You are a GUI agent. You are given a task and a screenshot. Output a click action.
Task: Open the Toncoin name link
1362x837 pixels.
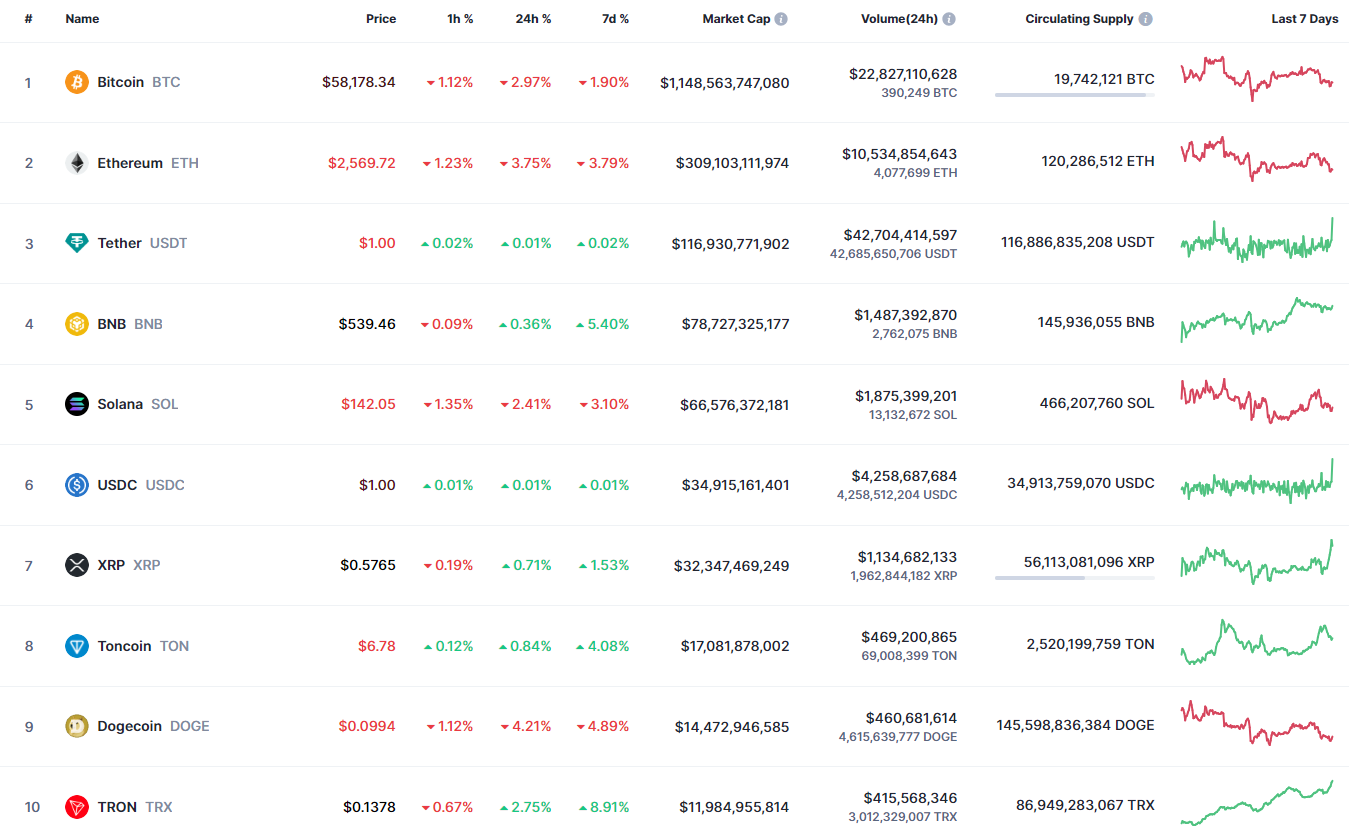pos(124,646)
